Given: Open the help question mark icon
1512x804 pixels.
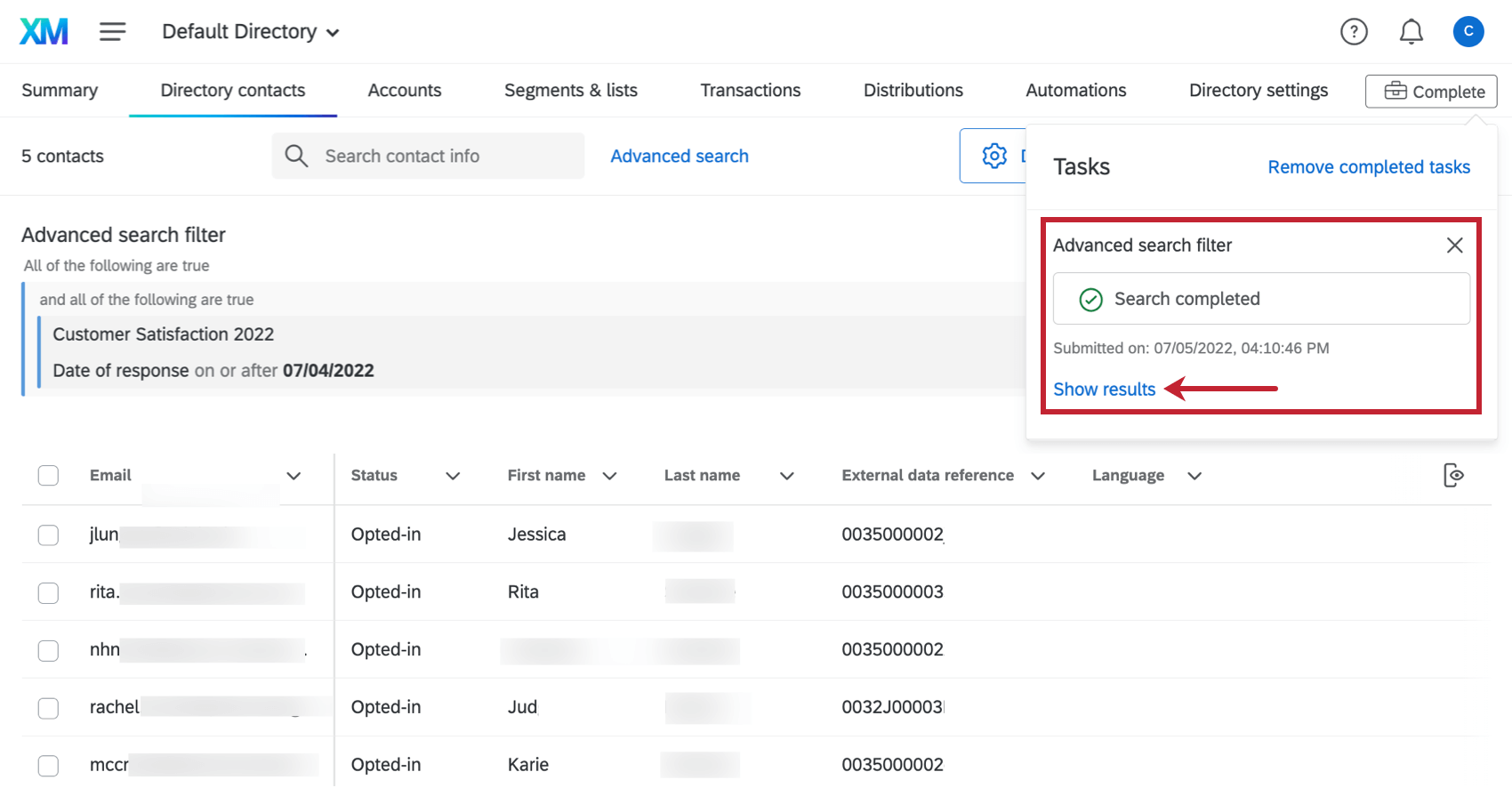Looking at the screenshot, I should point(1354,31).
